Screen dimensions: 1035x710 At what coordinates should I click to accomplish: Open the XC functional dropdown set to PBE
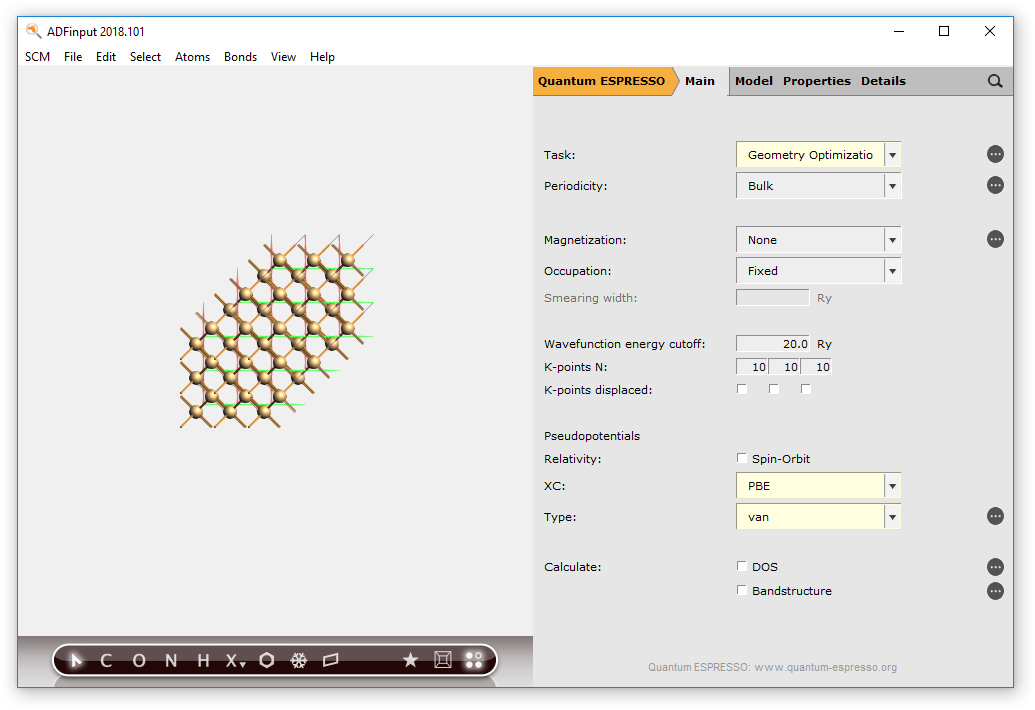pyautogui.click(x=892, y=486)
